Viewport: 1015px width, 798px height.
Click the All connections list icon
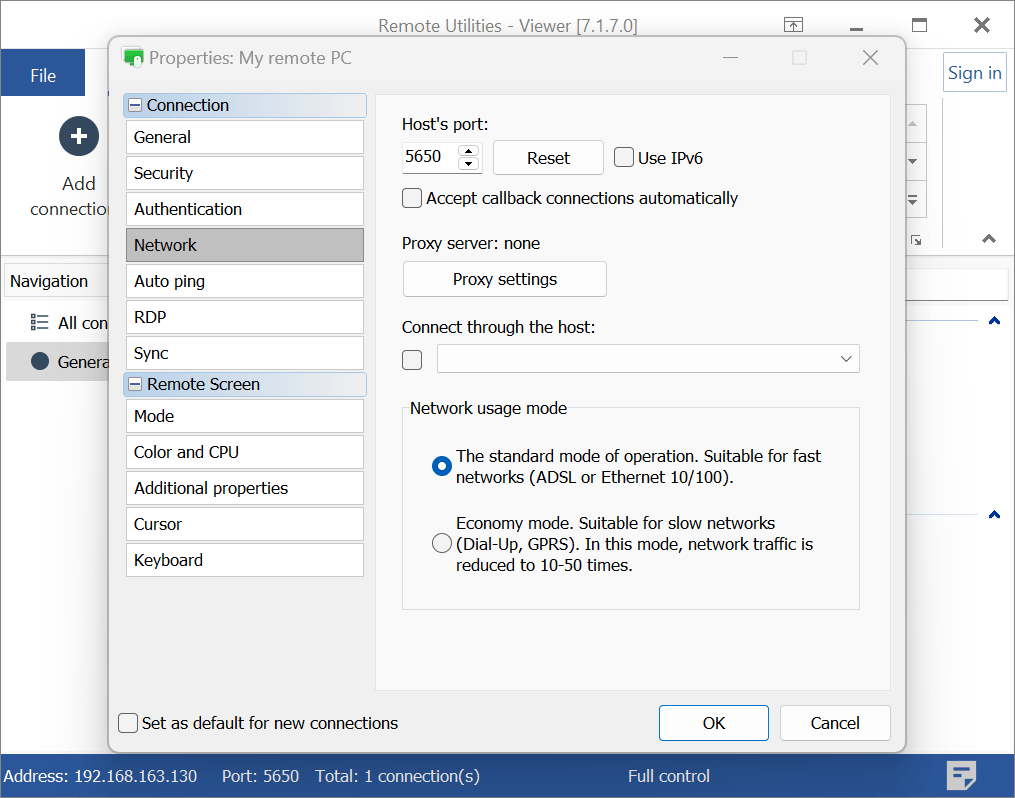pyautogui.click(x=39, y=322)
